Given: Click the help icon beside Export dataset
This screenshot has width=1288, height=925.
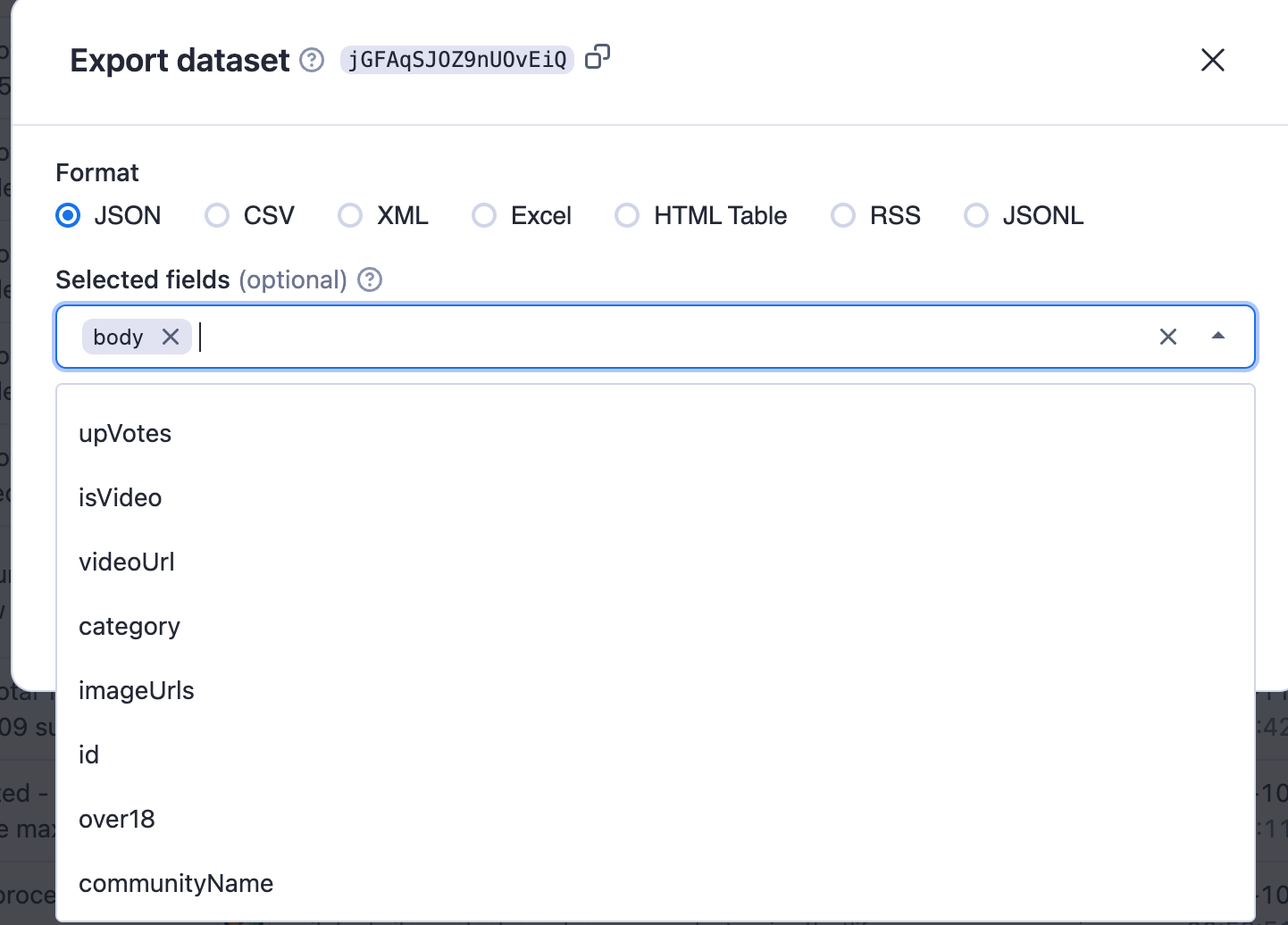Looking at the screenshot, I should [312, 60].
